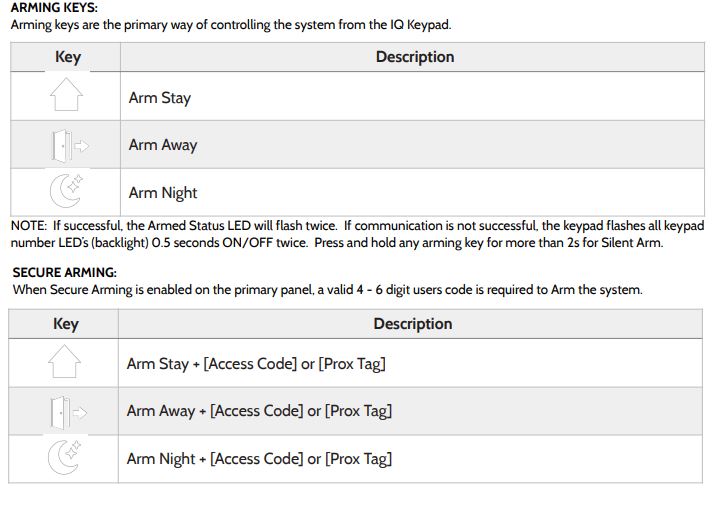Viewport: 726px width, 507px height.
Task: Click 'Arm Stay + [Access Code] or [Prox Tag]' row
Action: 356,363
